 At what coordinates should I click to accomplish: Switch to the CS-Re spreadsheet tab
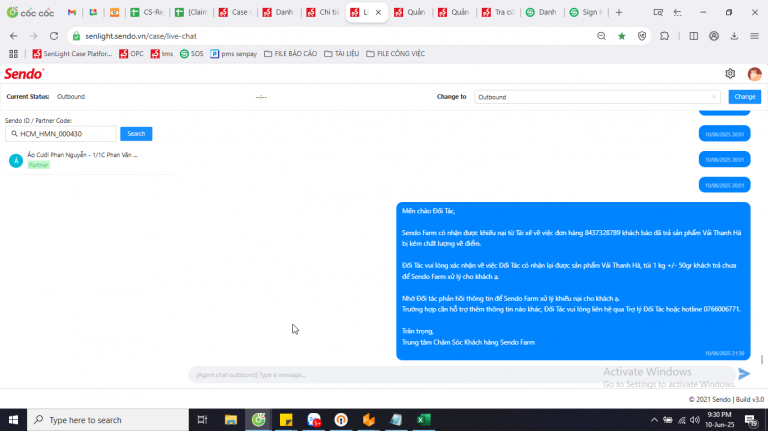coord(146,12)
